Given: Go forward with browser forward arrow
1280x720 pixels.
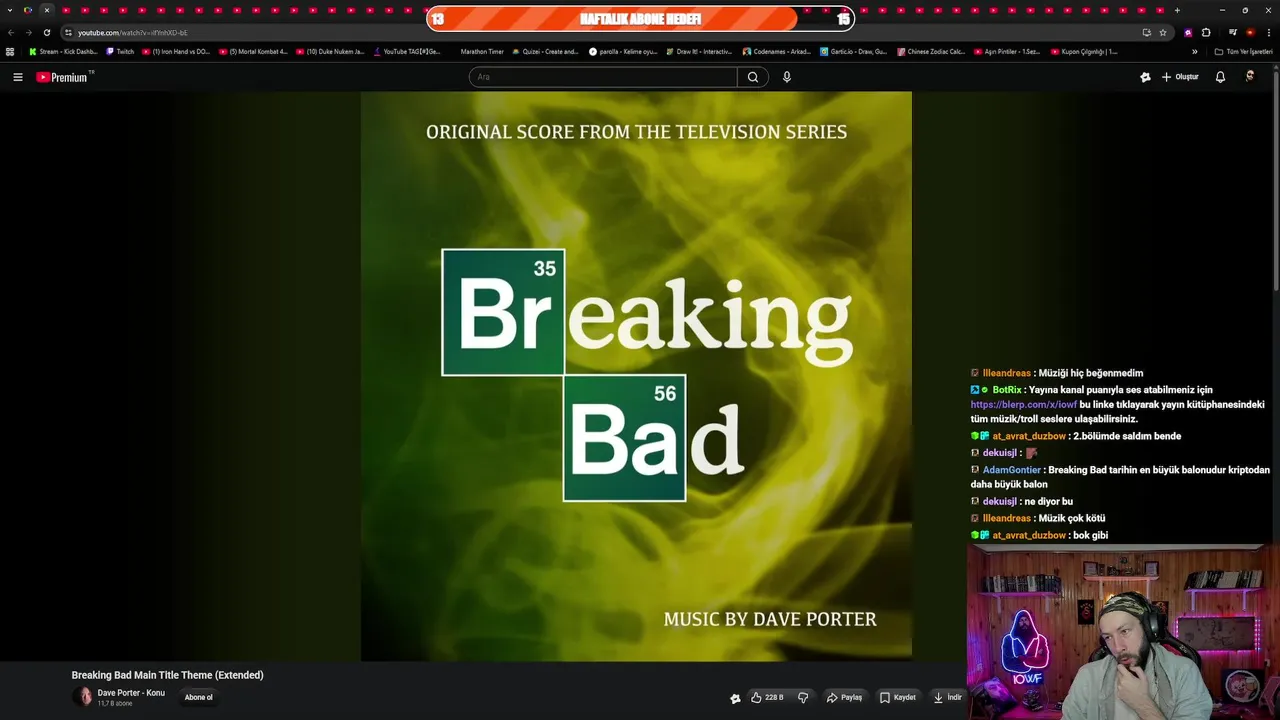Looking at the screenshot, I should click(28, 32).
